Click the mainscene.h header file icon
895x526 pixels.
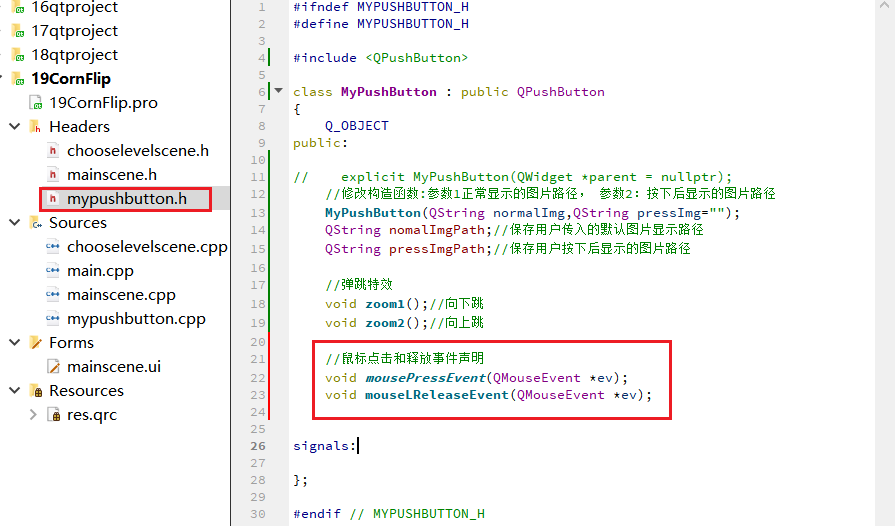tap(53, 175)
